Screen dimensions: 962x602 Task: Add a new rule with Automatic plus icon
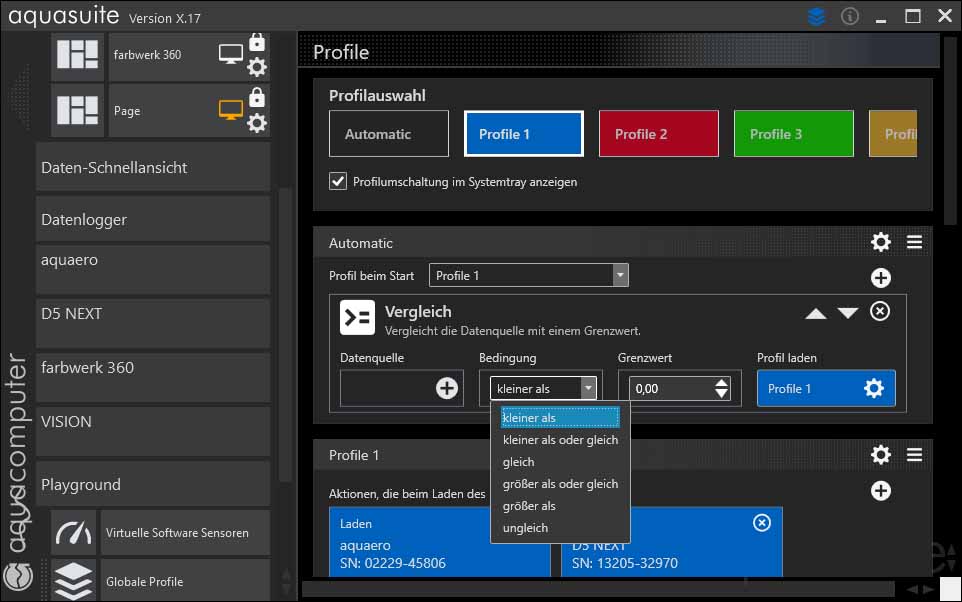point(881,278)
